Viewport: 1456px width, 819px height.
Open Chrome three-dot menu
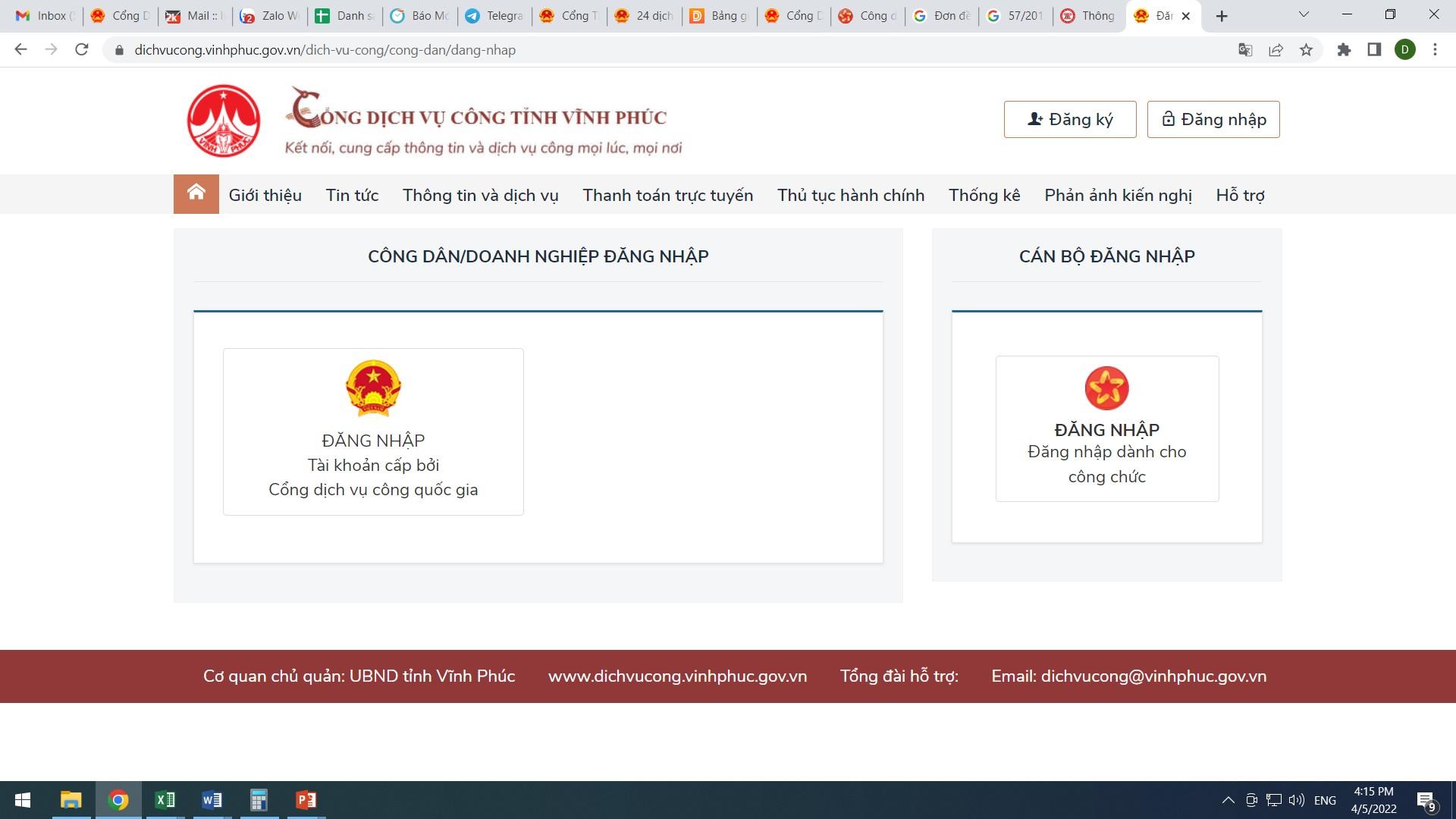tap(1435, 50)
